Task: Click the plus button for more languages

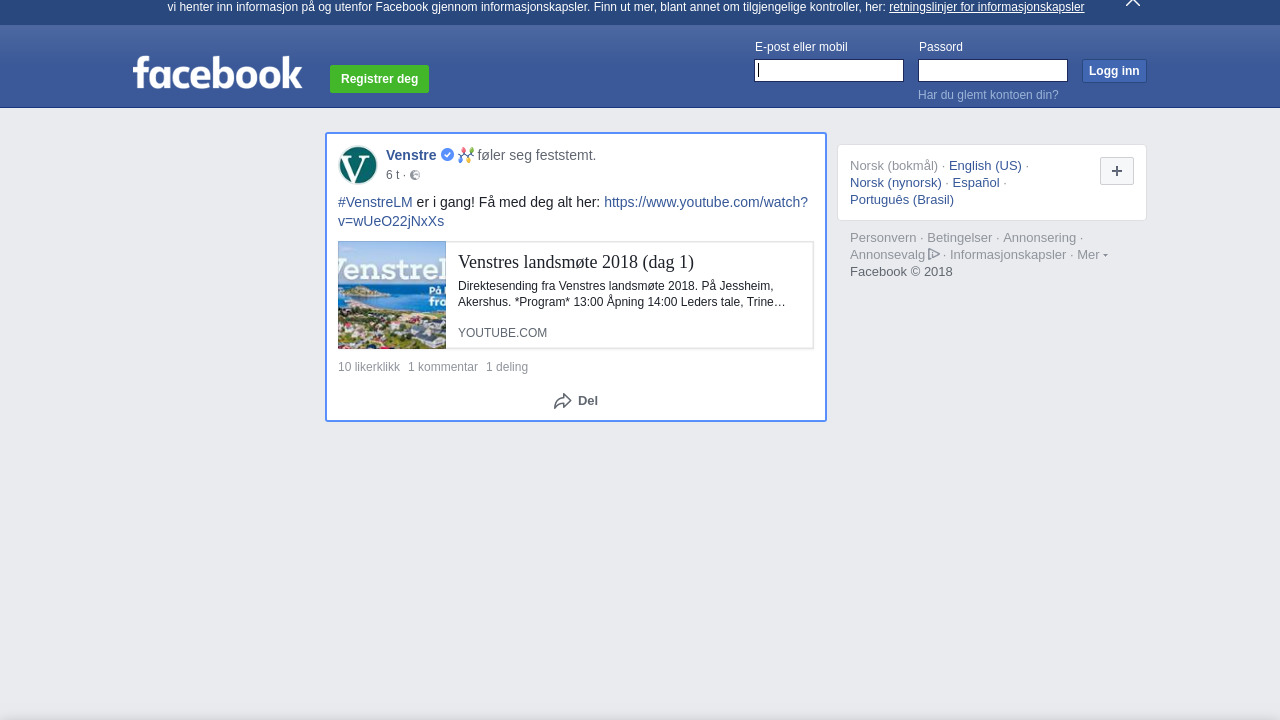Action: [1117, 171]
